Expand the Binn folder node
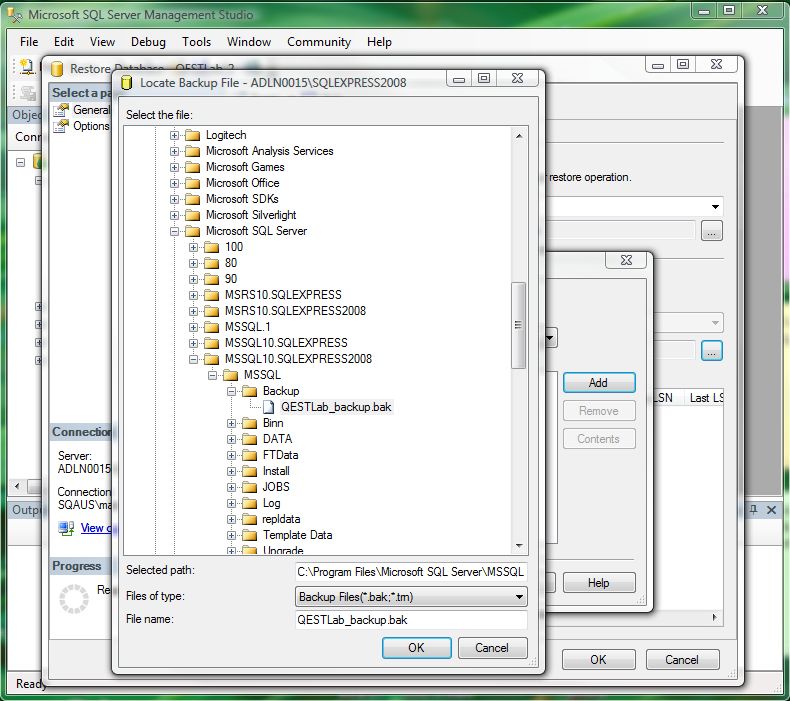 coord(232,423)
